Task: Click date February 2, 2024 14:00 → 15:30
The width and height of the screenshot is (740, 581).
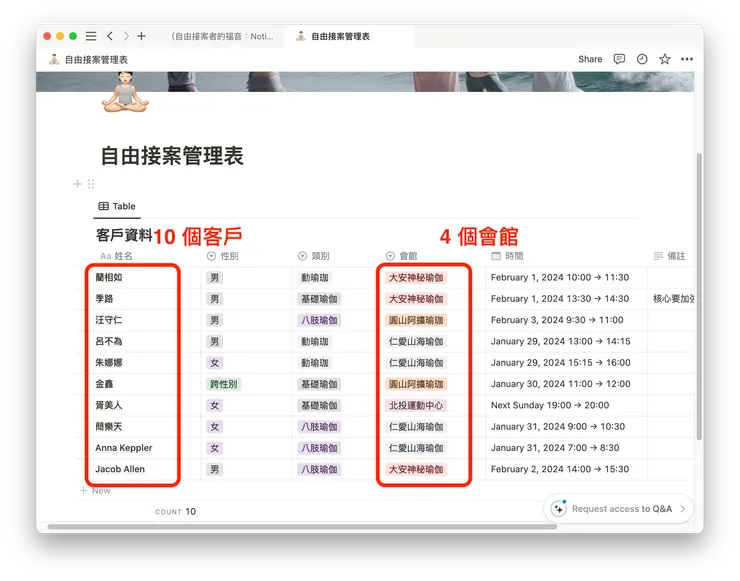Action: [560, 469]
